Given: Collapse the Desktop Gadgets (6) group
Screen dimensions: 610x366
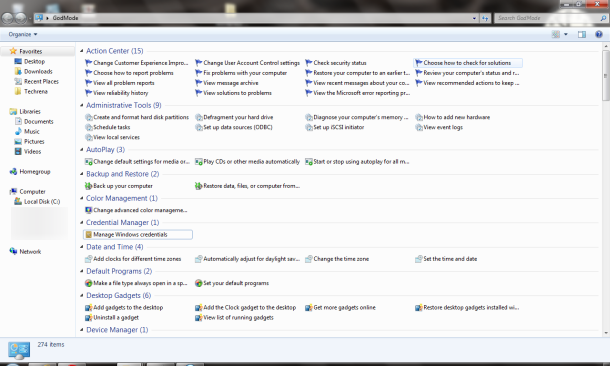Looking at the screenshot, I should (82, 296).
